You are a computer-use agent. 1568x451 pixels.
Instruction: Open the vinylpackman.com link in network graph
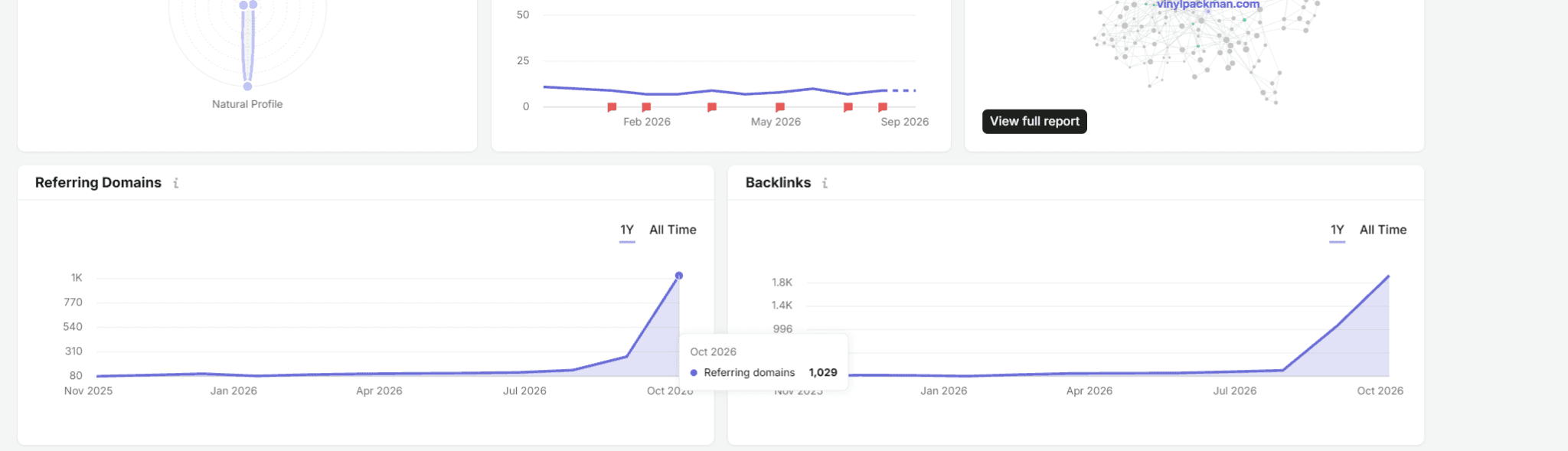[x=1207, y=5]
